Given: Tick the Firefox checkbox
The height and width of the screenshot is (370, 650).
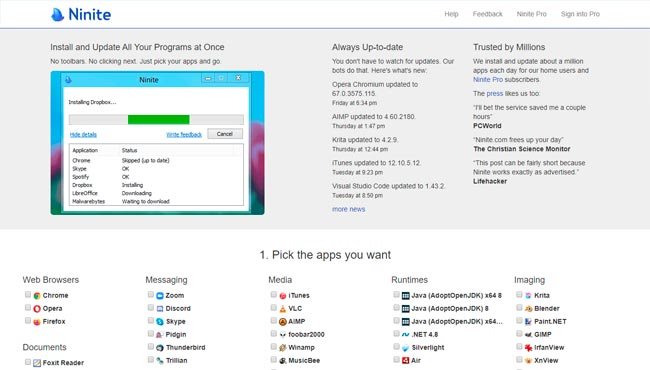Looking at the screenshot, I should [28, 320].
